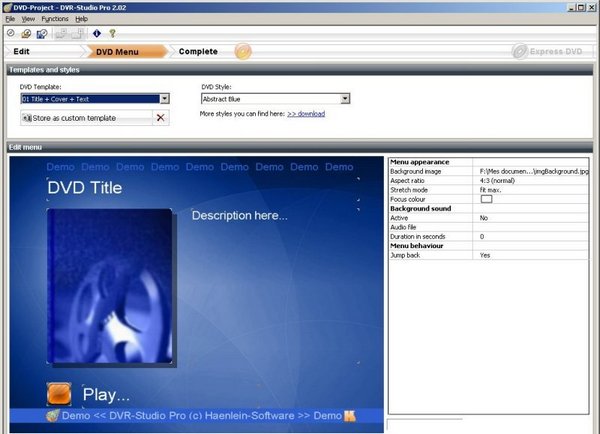Click the red X delete template icon
600x434 pixels.
tap(161, 118)
